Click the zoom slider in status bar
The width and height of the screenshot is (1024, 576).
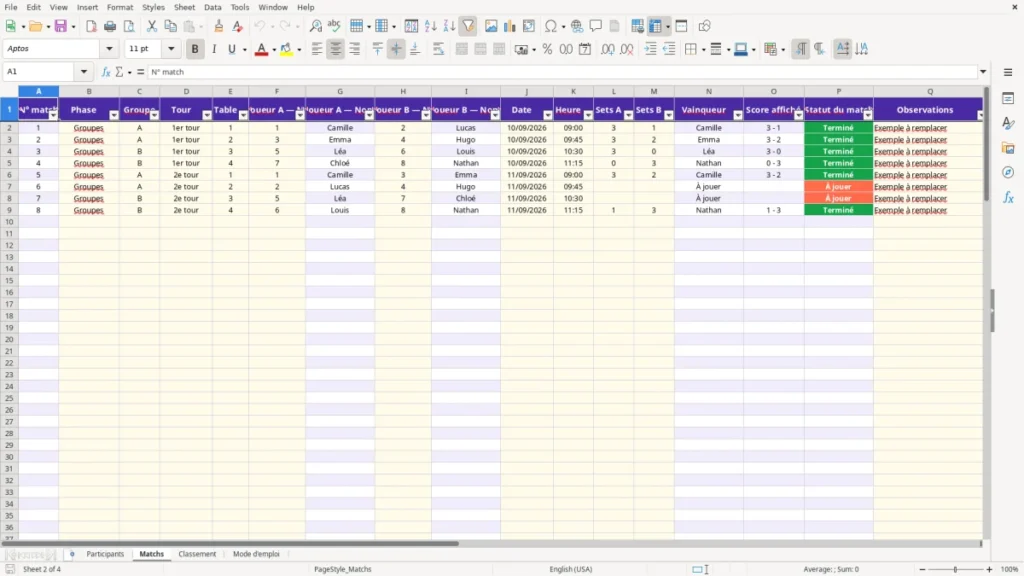[955, 569]
